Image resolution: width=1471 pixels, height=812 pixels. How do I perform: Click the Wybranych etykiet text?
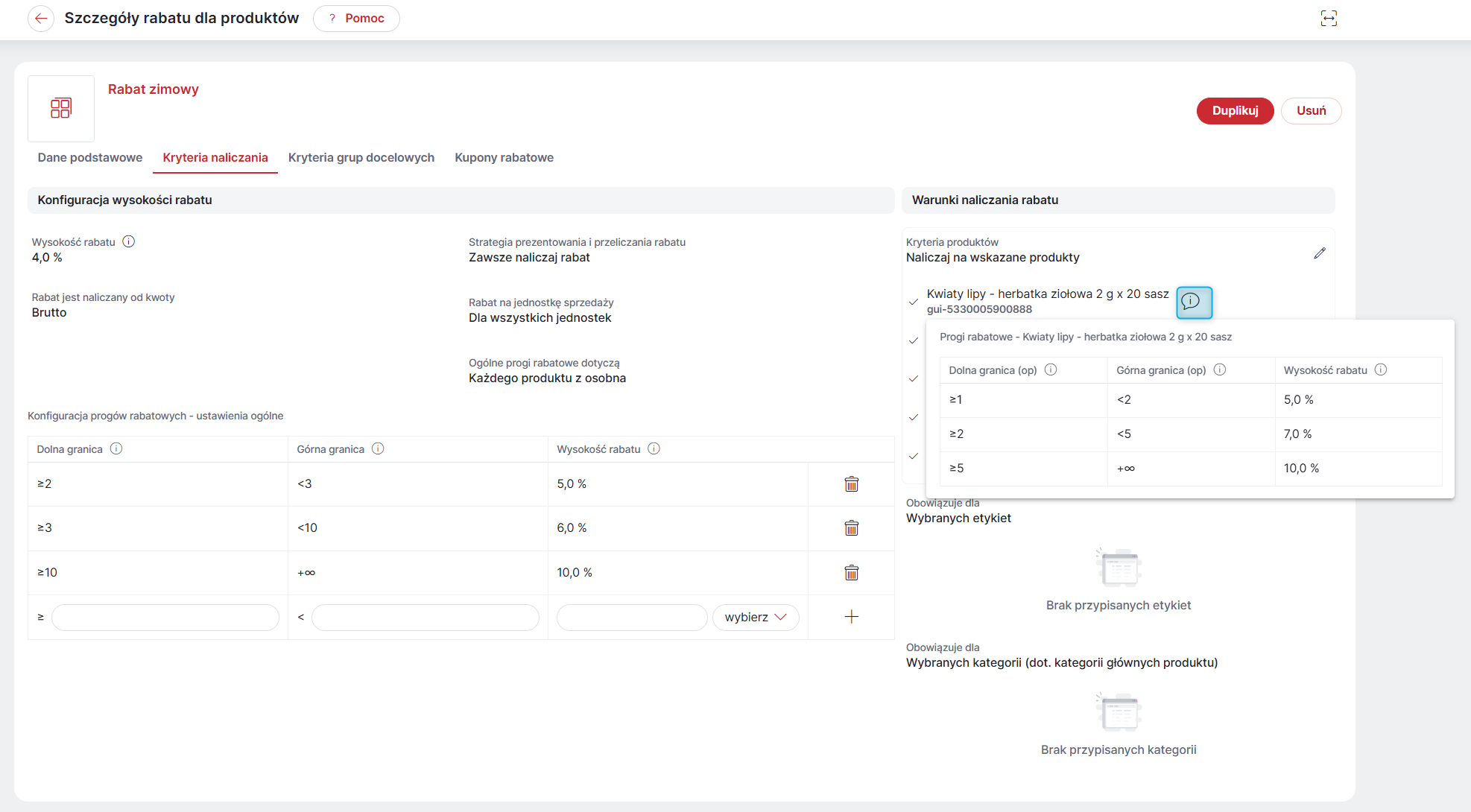pos(958,518)
